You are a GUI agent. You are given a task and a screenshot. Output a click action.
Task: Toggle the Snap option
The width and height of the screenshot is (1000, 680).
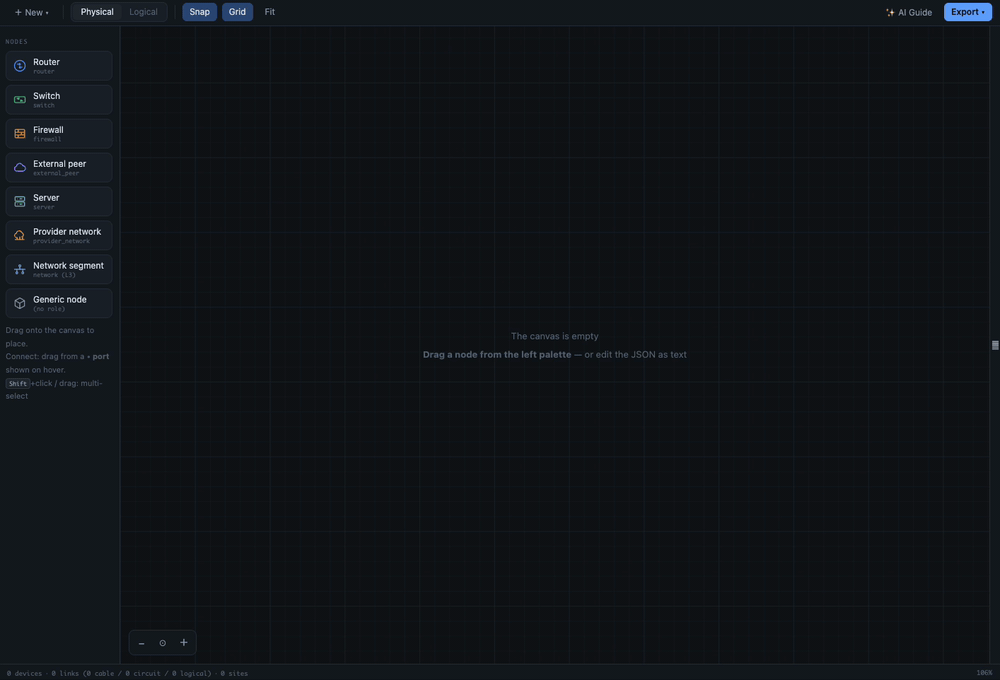point(200,12)
